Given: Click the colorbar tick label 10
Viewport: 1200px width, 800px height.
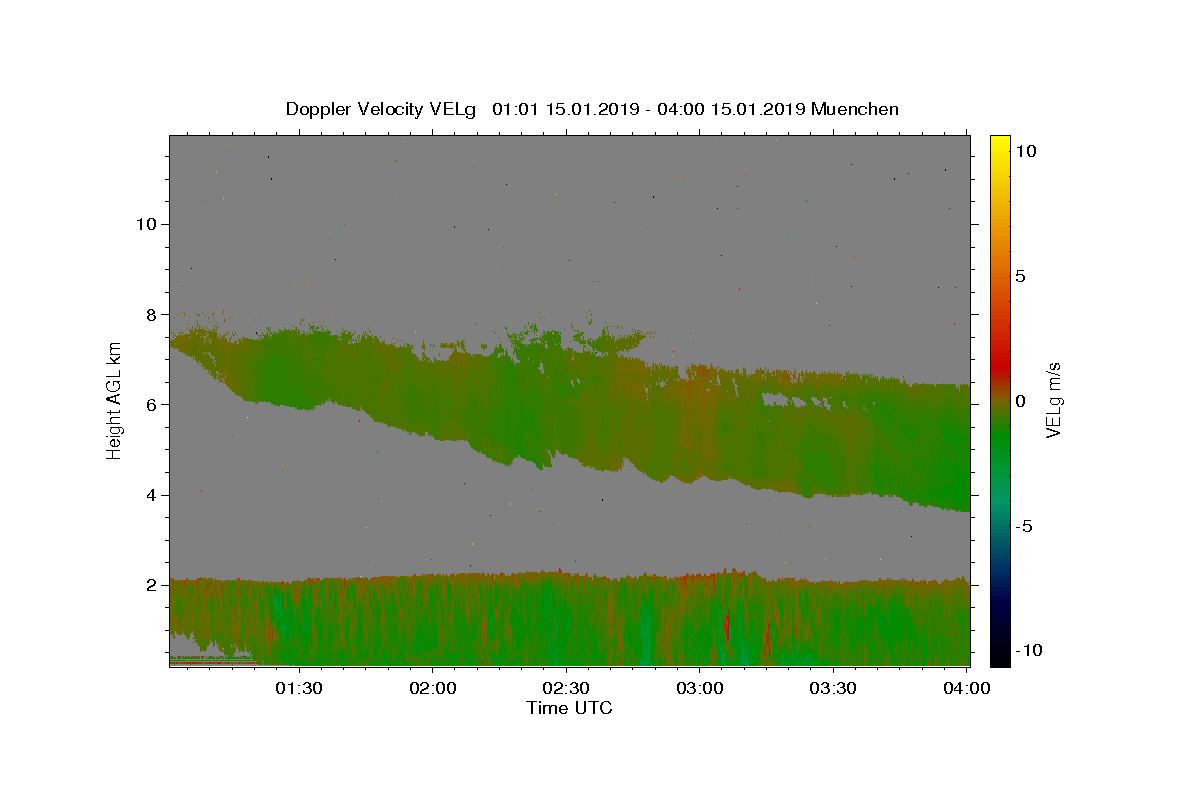Looking at the screenshot, I should pyautogui.click(x=1025, y=151).
